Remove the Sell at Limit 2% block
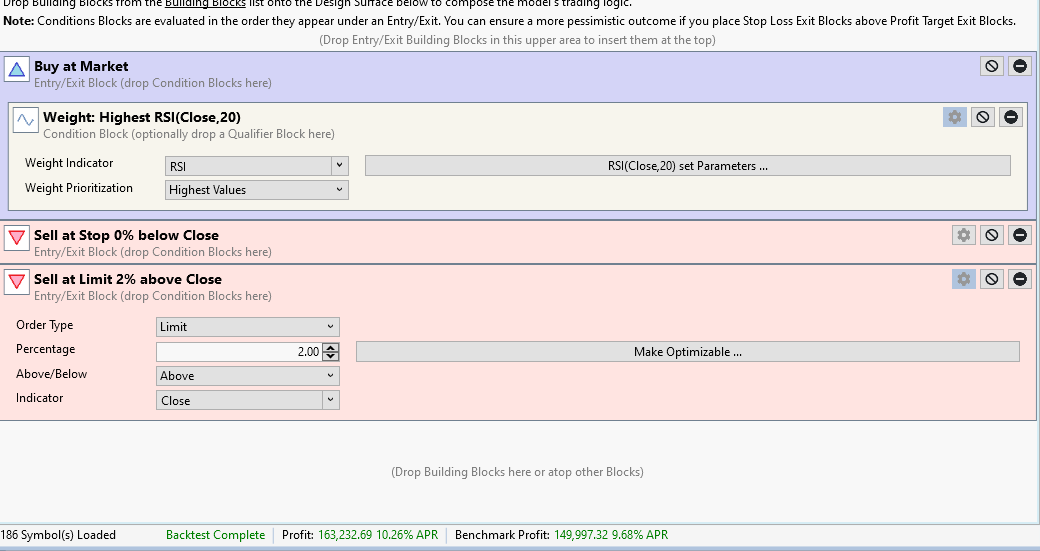This screenshot has width=1040, height=551. click(x=1019, y=279)
